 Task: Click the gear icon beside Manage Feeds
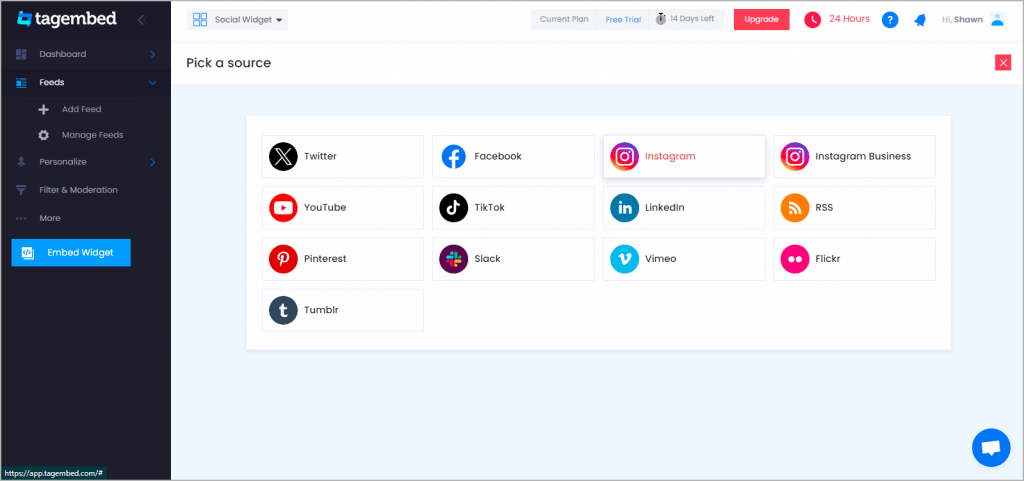[x=44, y=135]
